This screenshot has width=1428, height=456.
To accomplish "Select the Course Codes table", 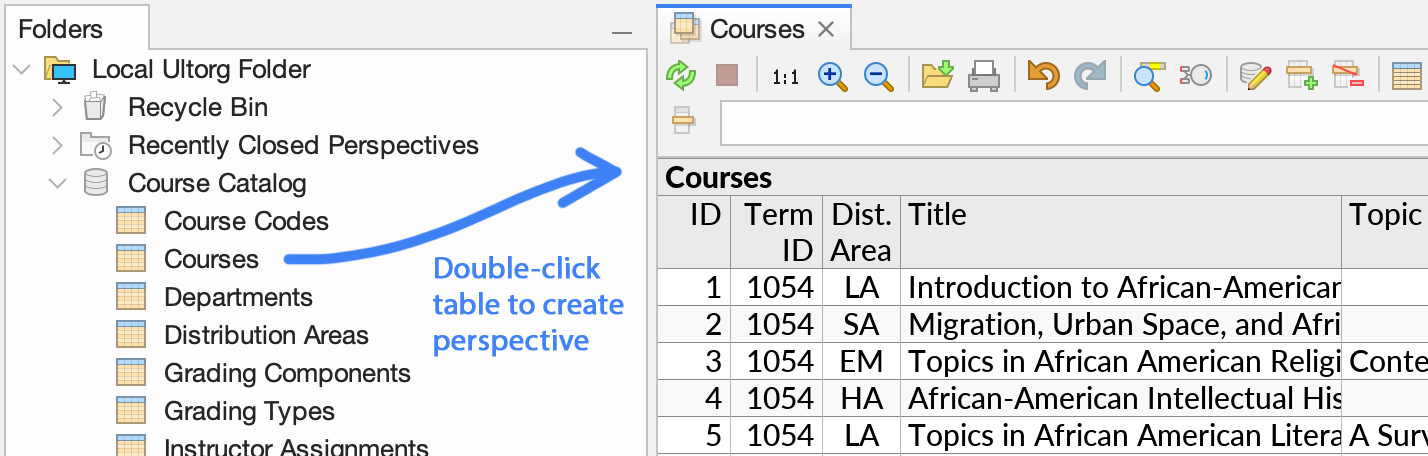I will (x=246, y=221).
